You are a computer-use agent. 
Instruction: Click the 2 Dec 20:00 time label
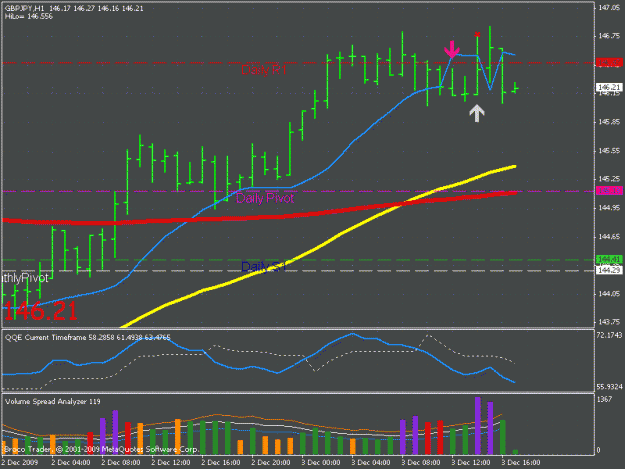[x=271, y=463]
